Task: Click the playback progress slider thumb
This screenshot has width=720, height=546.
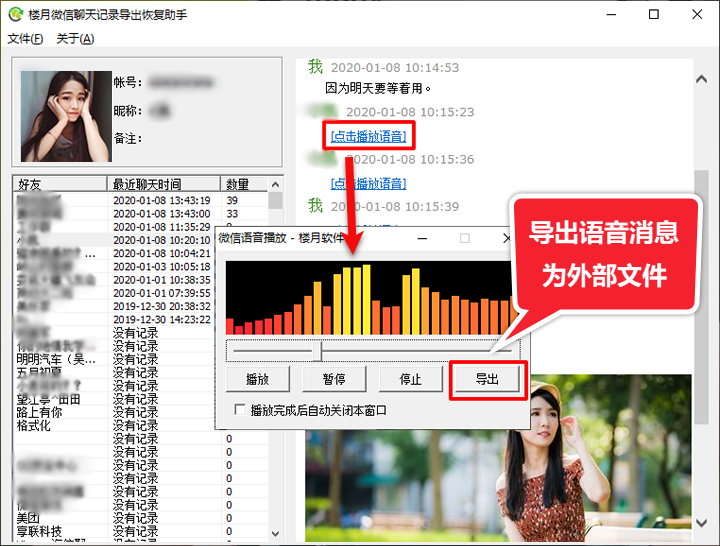Action: [318, 351]
